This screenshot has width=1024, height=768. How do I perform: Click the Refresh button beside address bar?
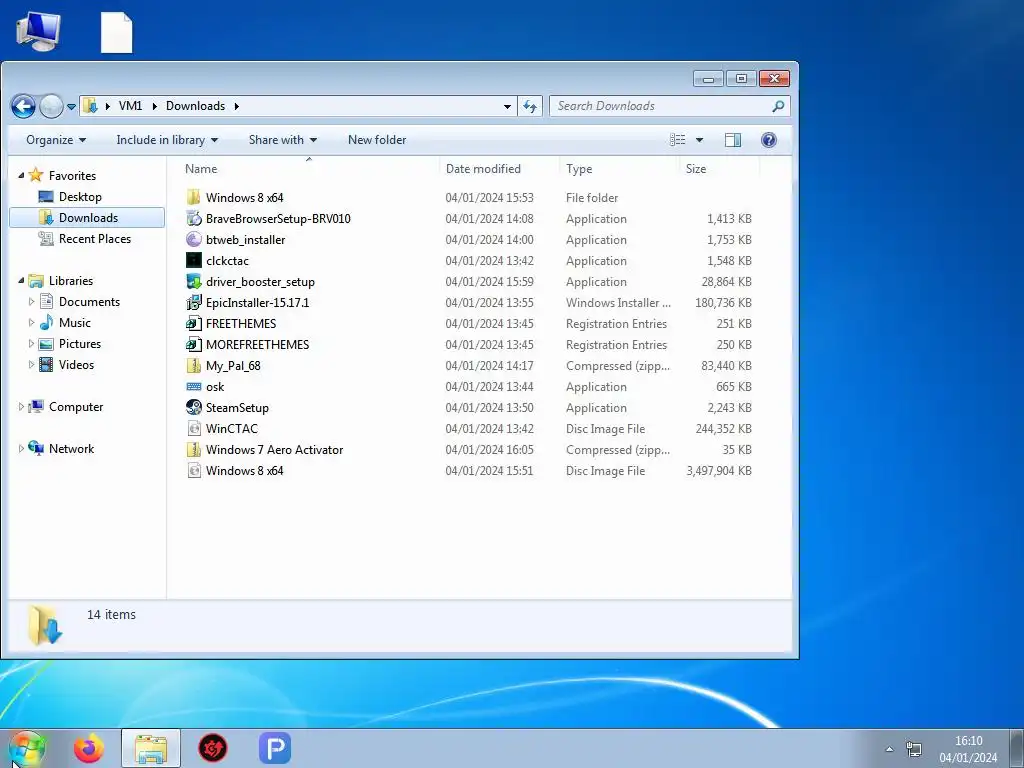pyautogui.click(x=530, y=106)
